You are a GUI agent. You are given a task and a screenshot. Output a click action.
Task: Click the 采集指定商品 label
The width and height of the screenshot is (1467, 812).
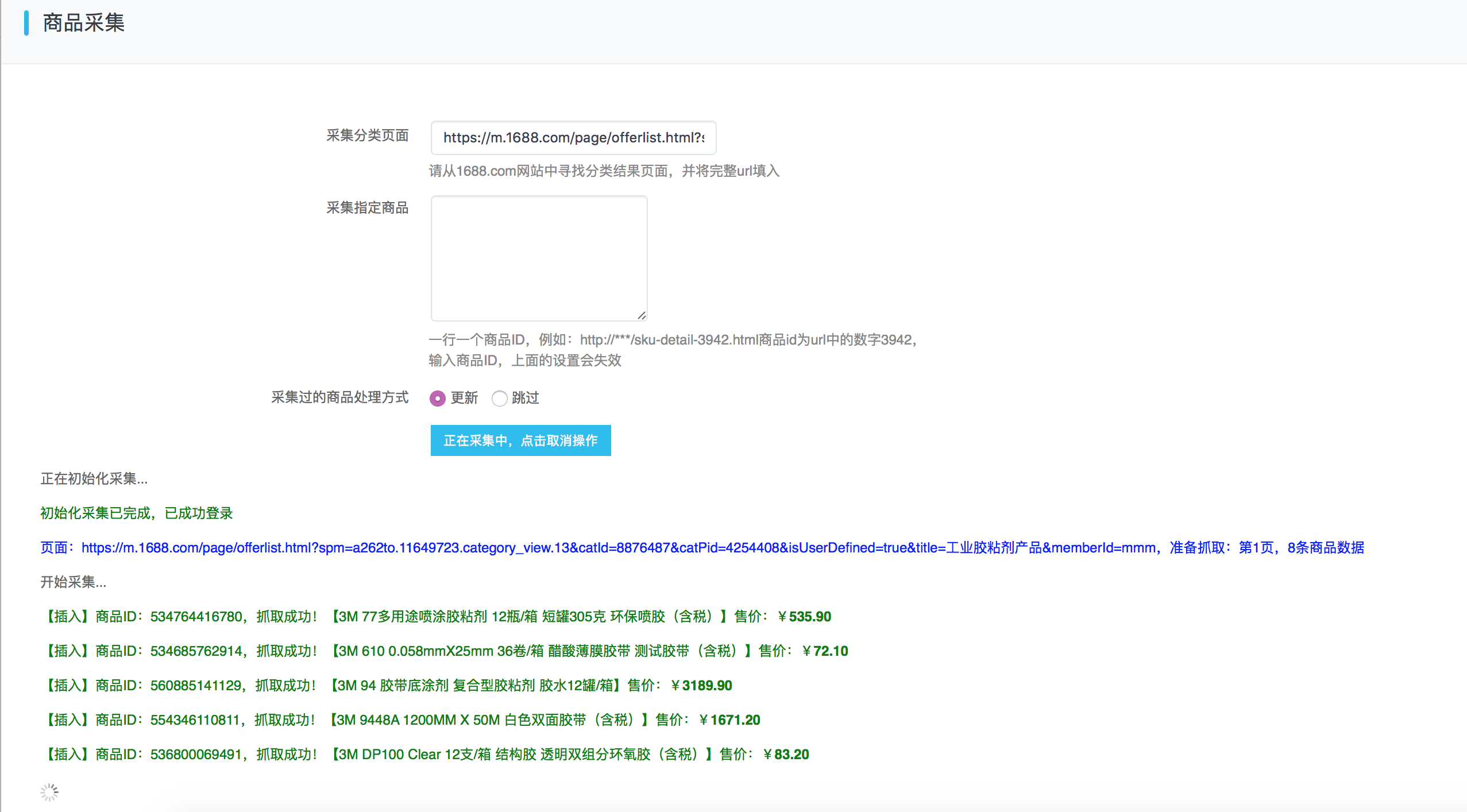click(368, 208)
